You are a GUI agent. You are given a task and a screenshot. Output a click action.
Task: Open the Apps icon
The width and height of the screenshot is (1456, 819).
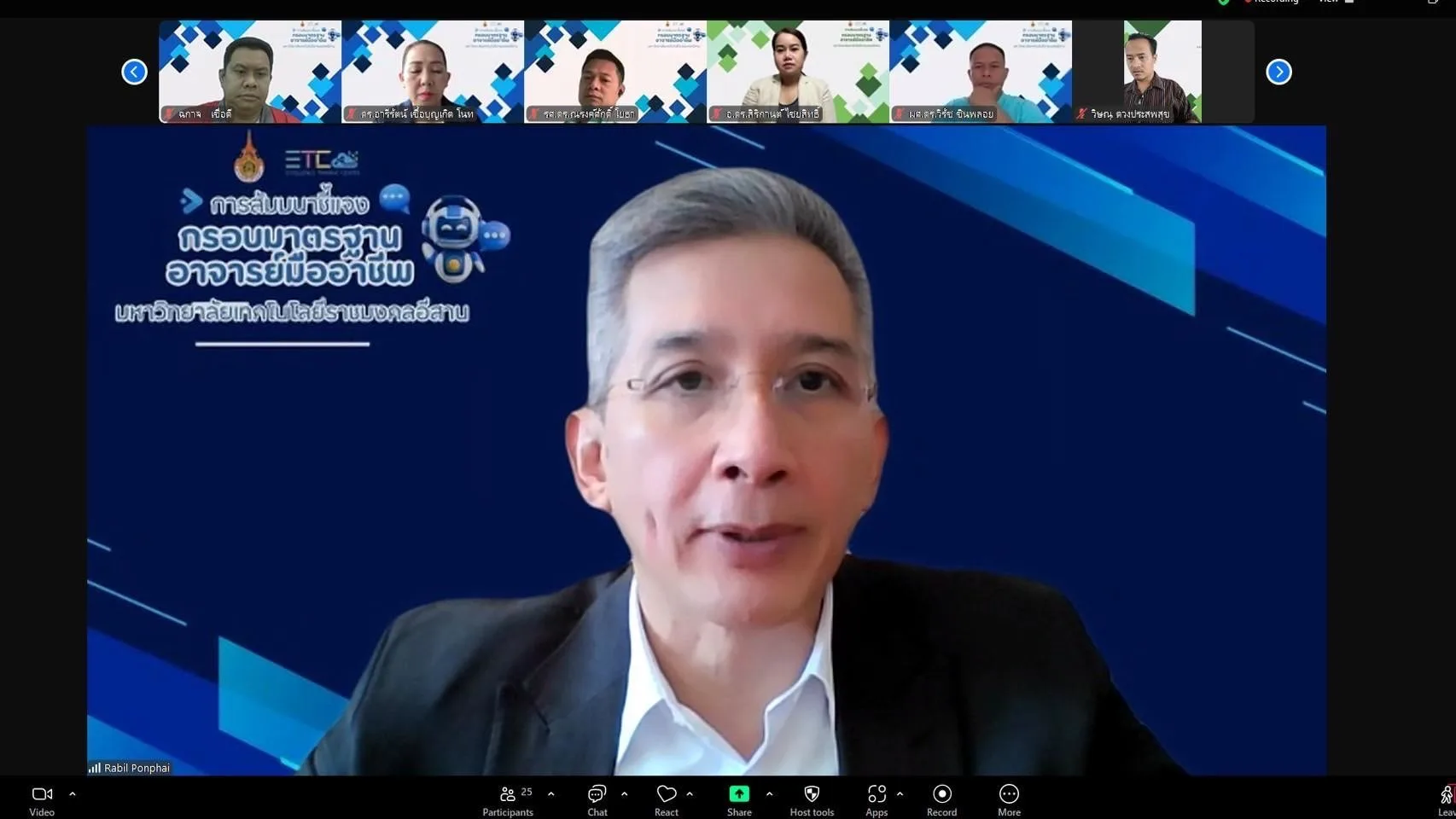click(877, 794)
